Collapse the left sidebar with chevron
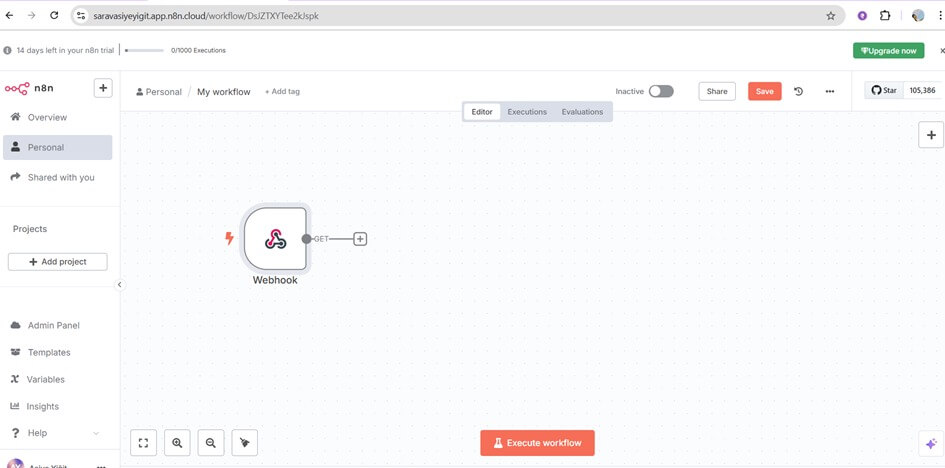This screenshot has height=468, width=945. [x=120, y=285]
